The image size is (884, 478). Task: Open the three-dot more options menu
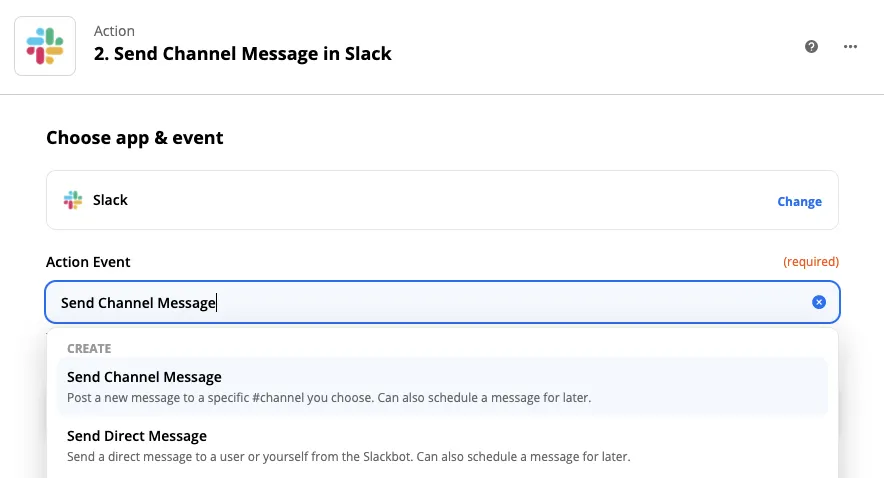[x=851, y=47]
